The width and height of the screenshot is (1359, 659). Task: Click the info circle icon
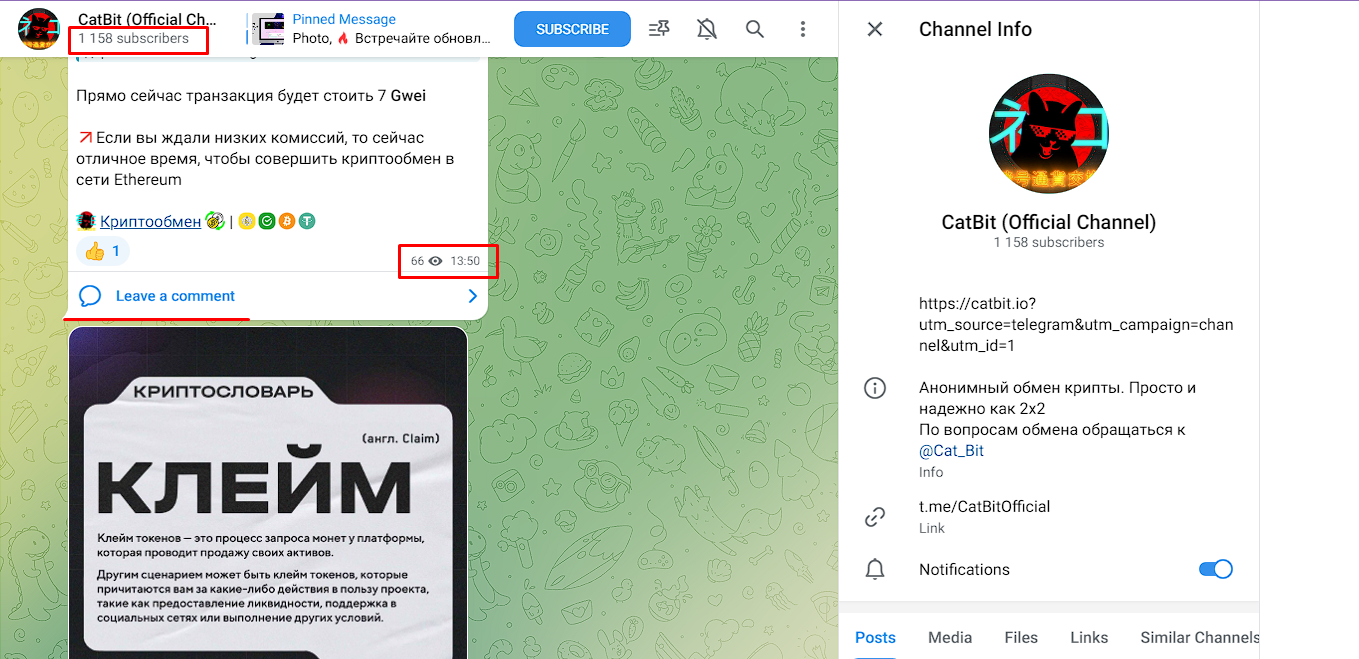click(875, 388)
